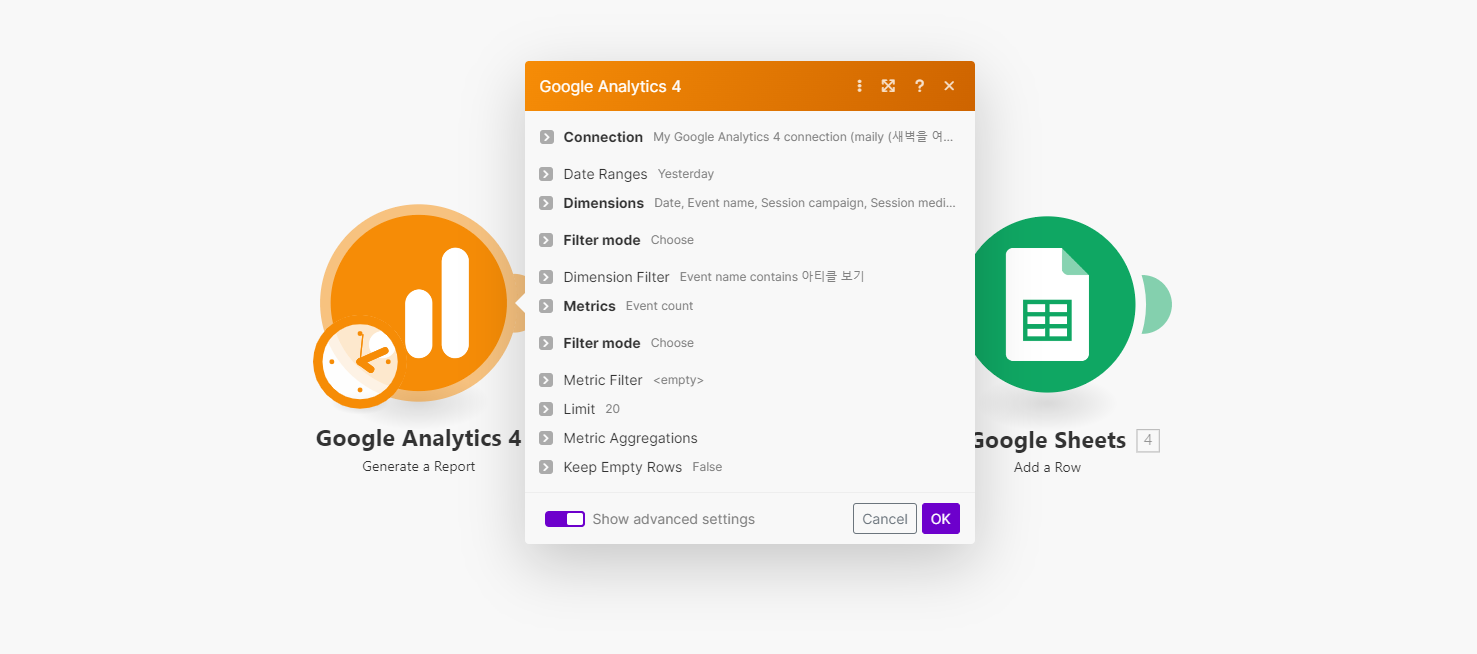Click the Google Analytics 4 module title below icon
This screenshot has height=654, width=1477.
[x=419, y=438]
